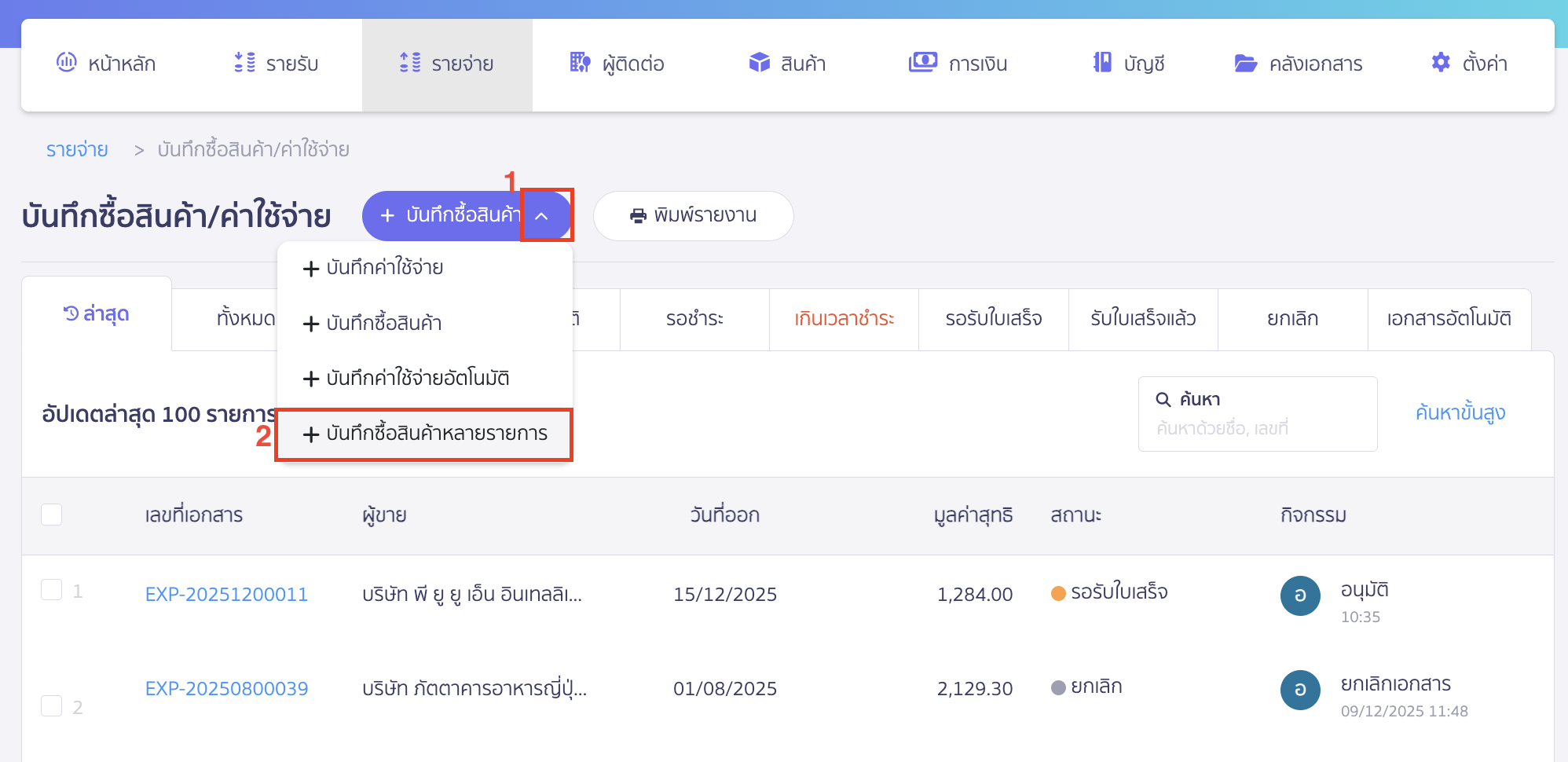Tick the checkbox for row EXP-20250800039
1568x762 pixels.
[x=51, y=705]
